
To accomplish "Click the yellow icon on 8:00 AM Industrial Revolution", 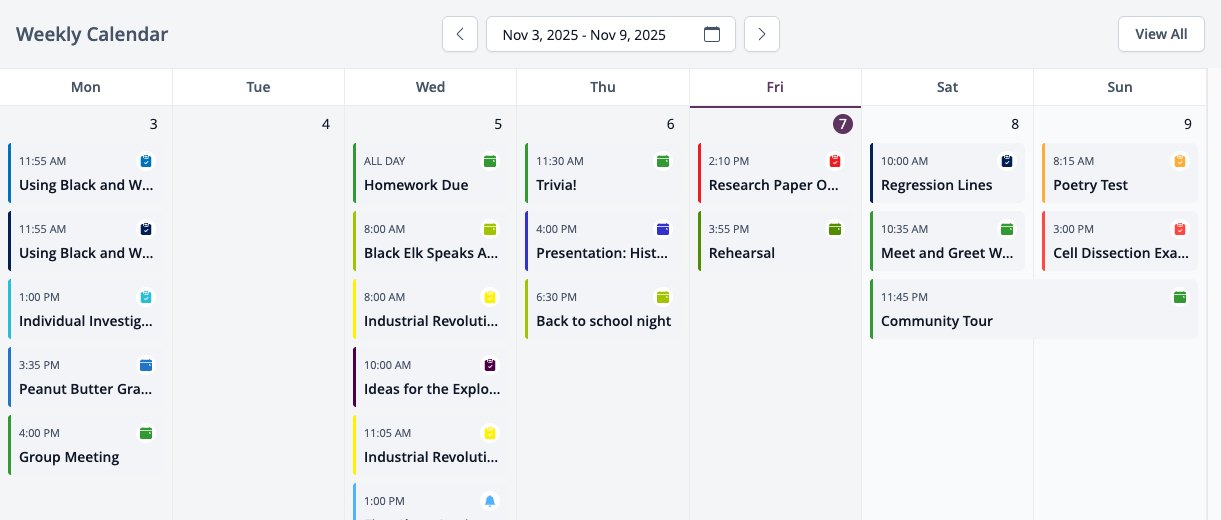I will click(x=490, y=297).
